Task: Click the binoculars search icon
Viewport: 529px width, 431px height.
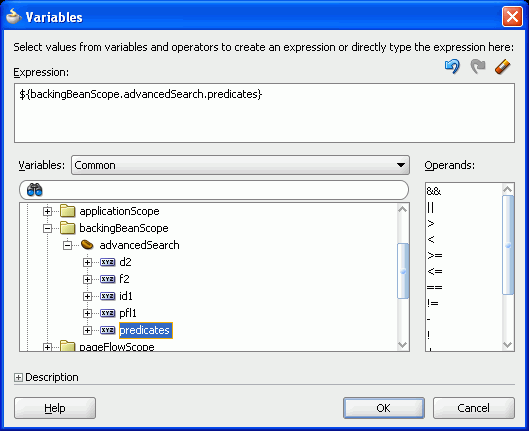Action: click(34, 190)
